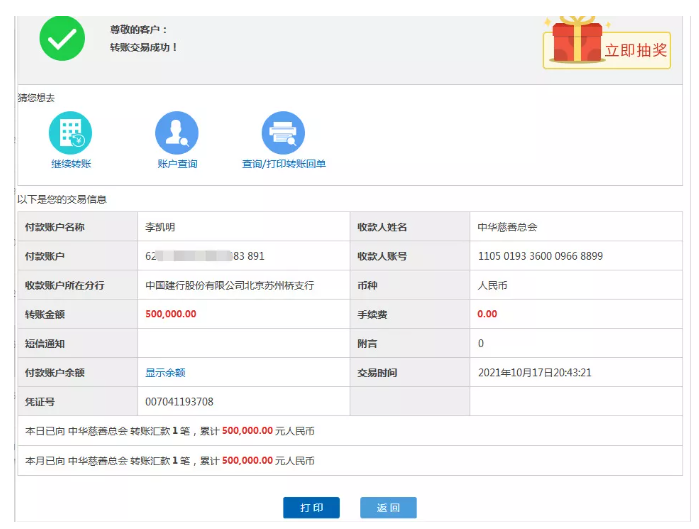Click the 打印 button
This screenshot has width=699, height=529.
[311, 508]
